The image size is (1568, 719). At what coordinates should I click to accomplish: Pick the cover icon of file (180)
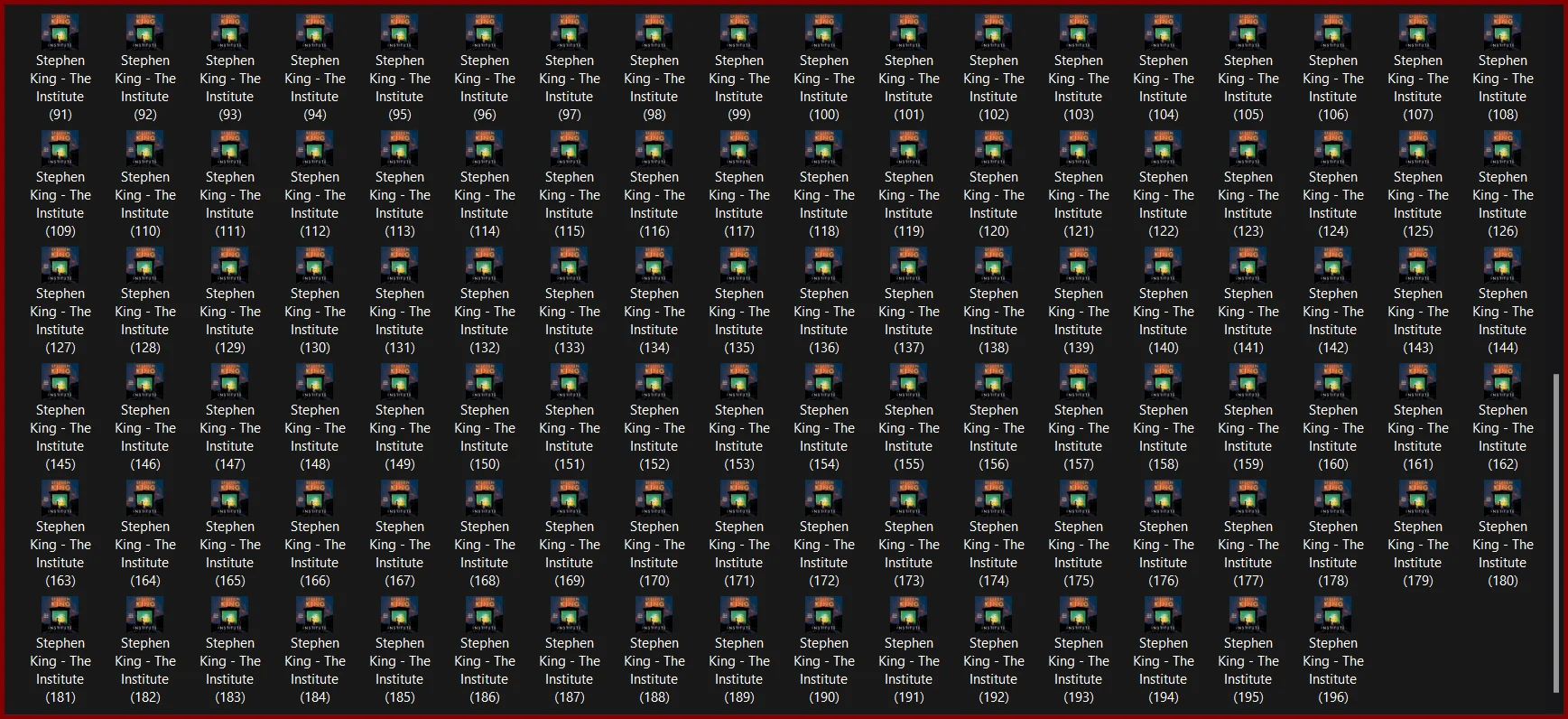pos(1503,499)
